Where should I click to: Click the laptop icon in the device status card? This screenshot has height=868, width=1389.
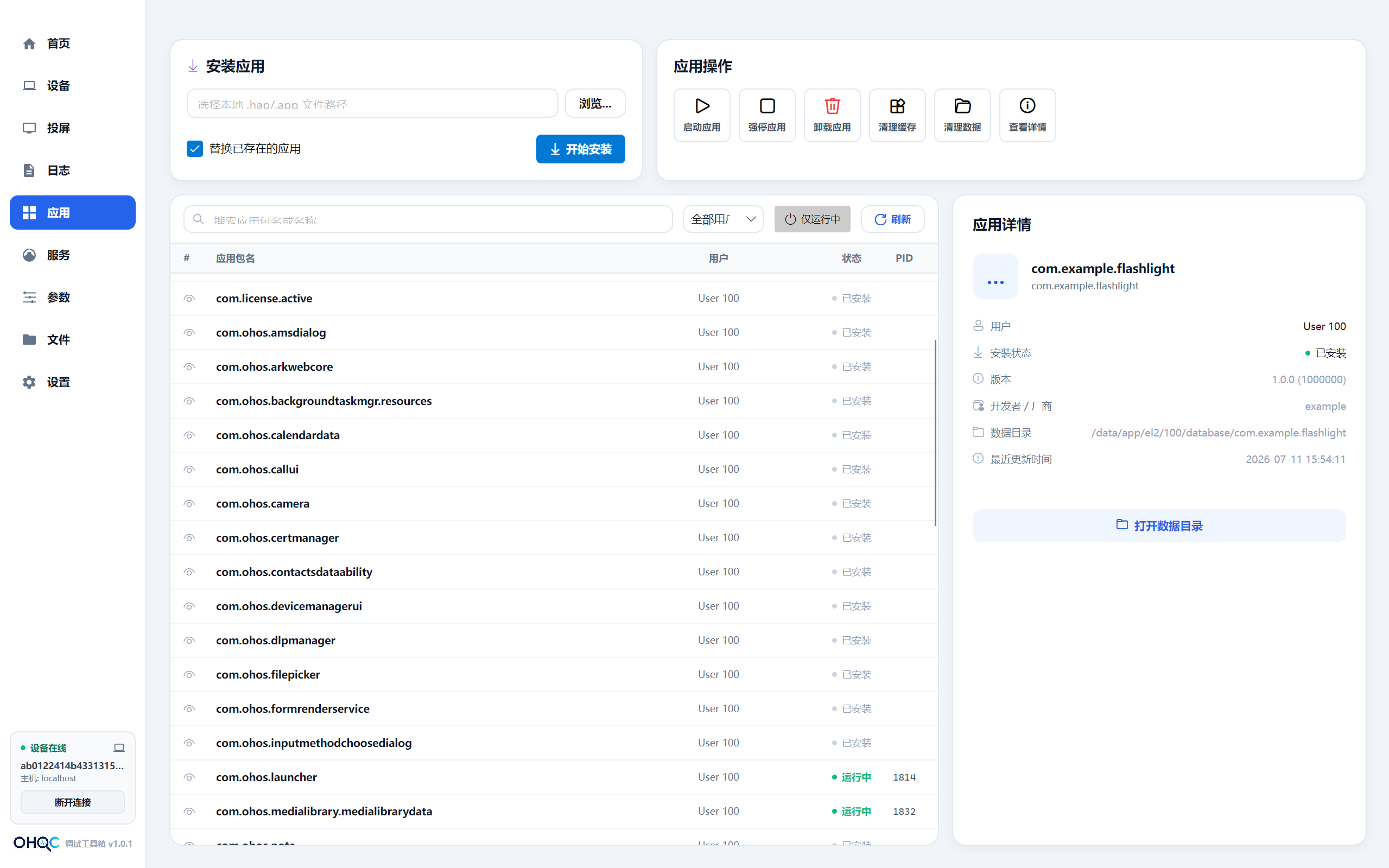pos(119,747)
